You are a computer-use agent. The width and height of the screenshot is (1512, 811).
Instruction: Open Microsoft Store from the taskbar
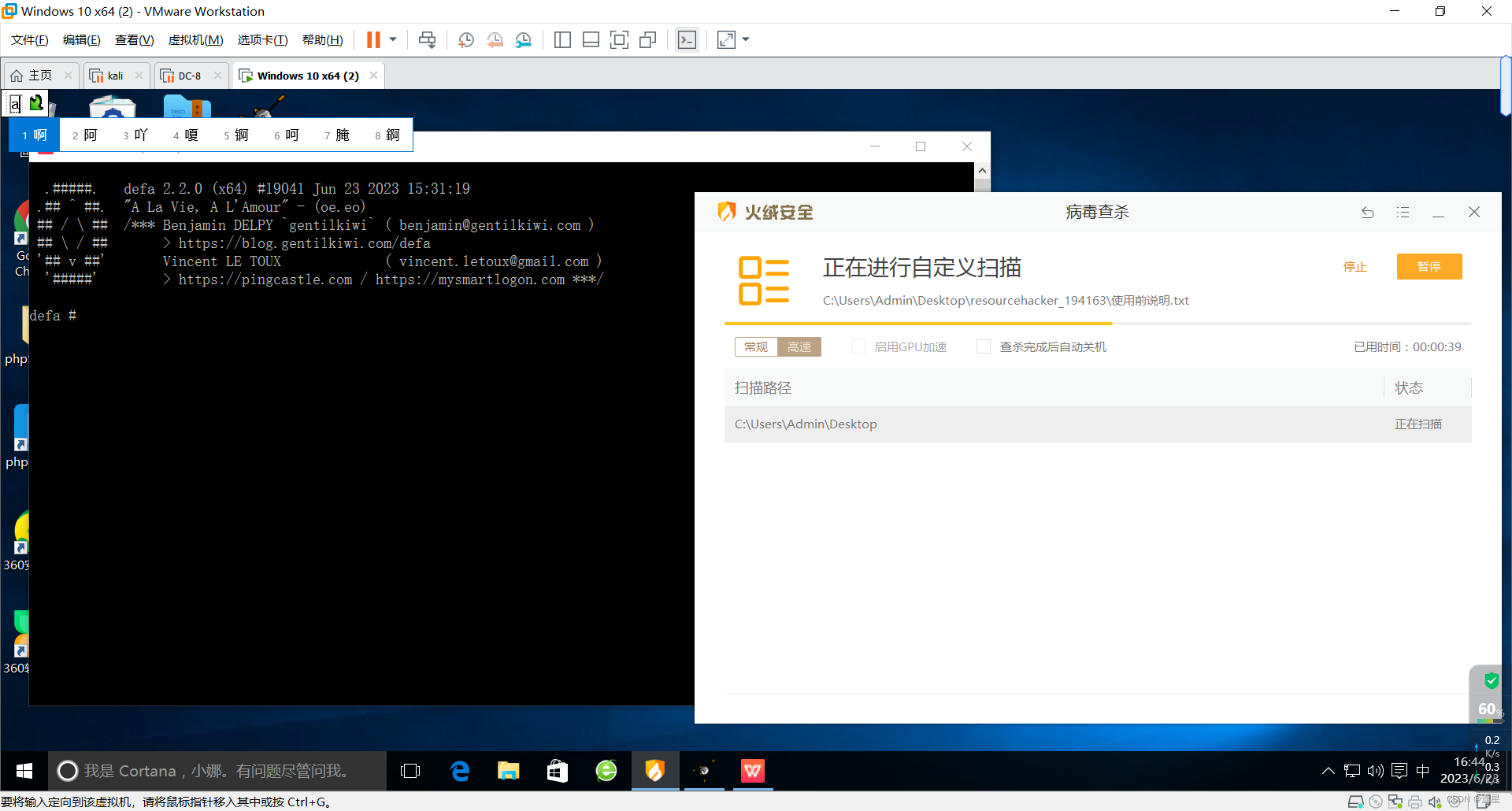557,771
